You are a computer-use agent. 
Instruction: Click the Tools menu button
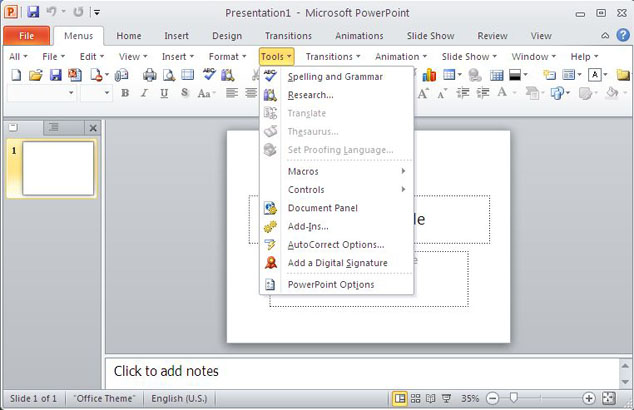point(277,57)
